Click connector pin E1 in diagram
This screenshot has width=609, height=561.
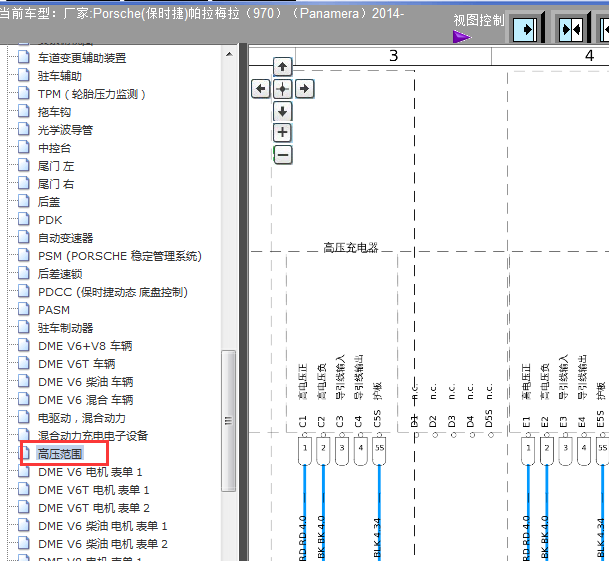click(x=526, y=422)
